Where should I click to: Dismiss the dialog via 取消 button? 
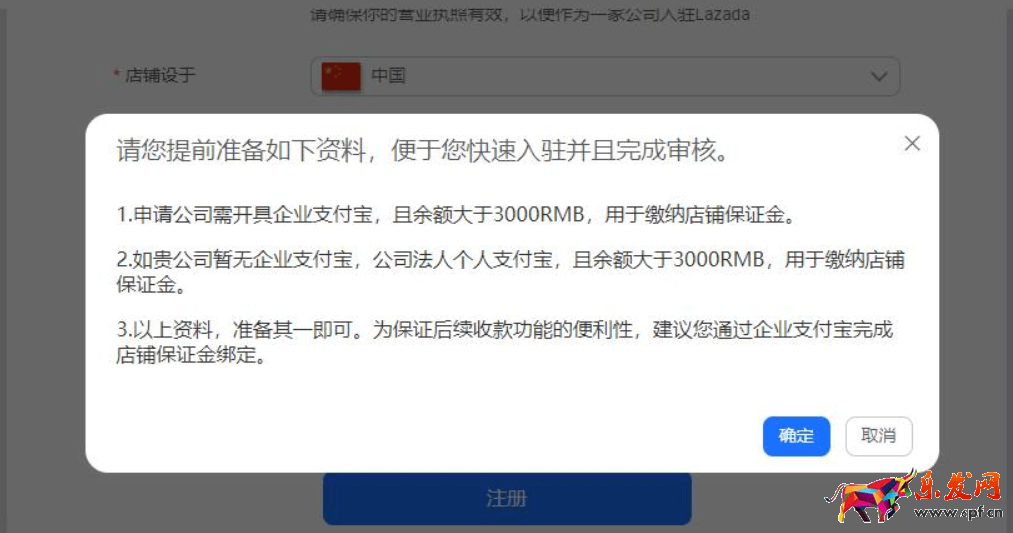click(x=879, y=436)
